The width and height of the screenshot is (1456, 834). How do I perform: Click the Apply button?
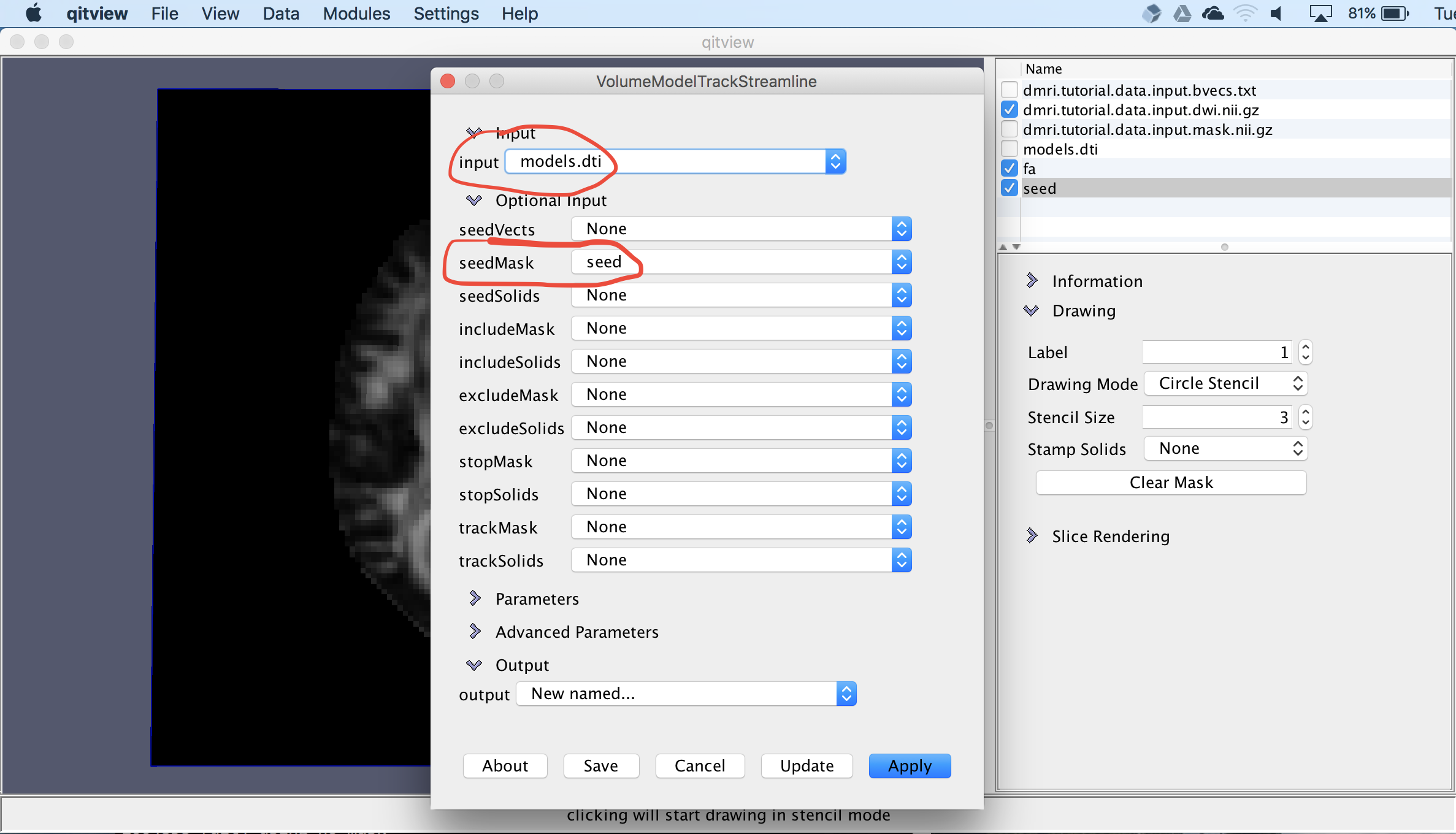pos(910,766)
